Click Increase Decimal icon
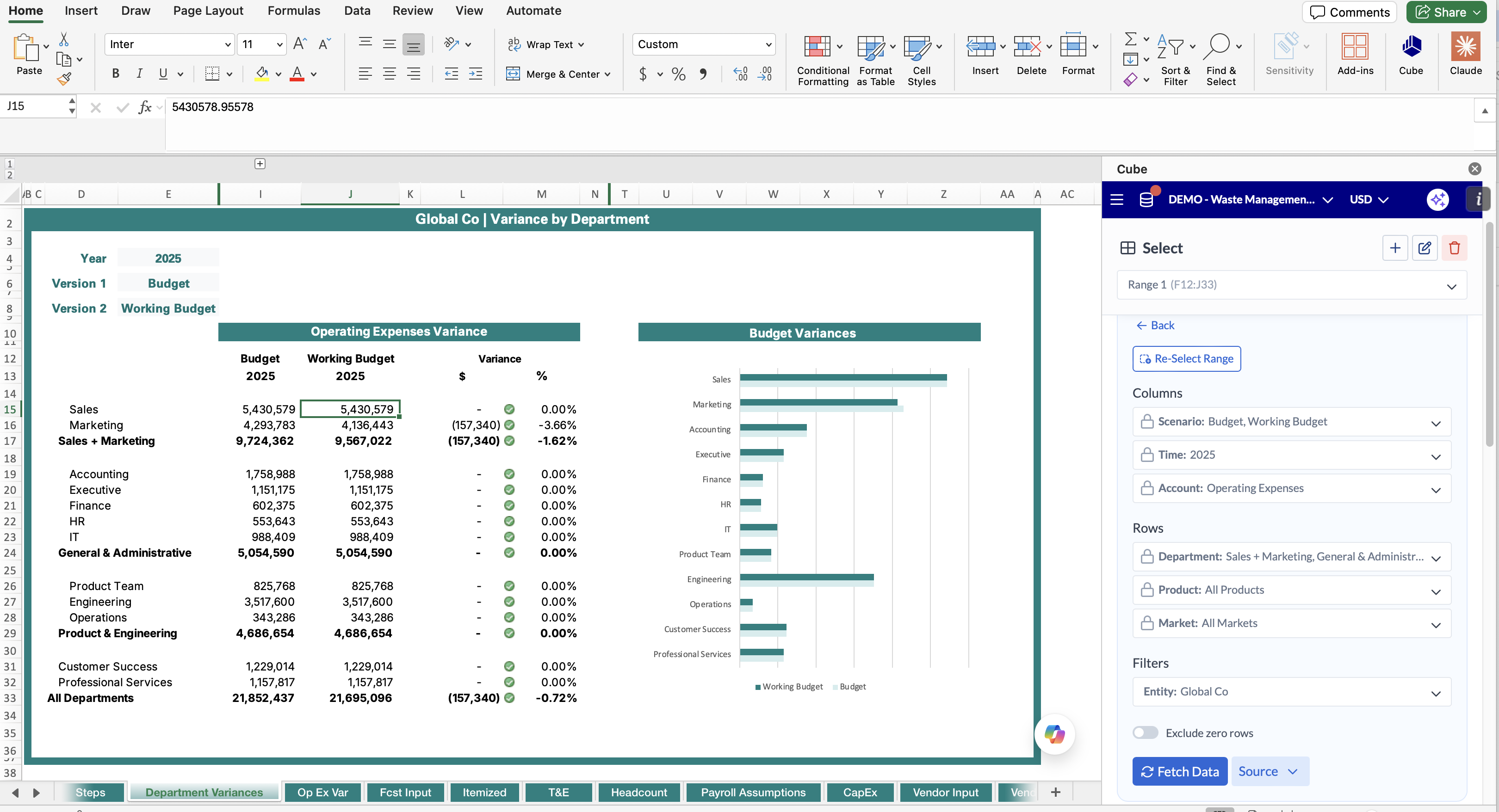Image resolution: width=1499 pixels, height=812 pixels. tap(740, 74)
